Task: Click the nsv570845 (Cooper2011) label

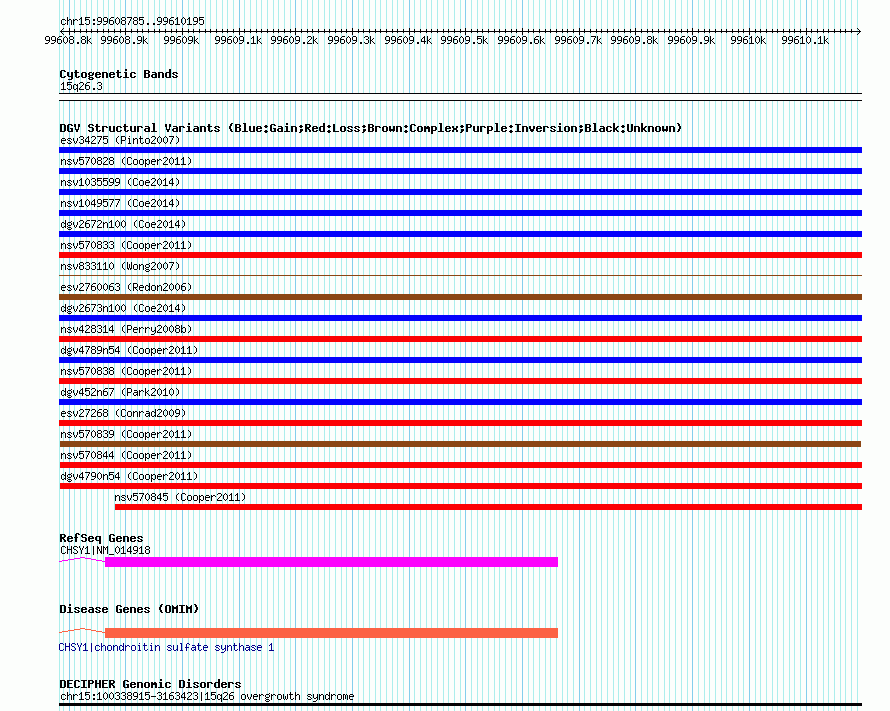Action: click(x=180, y=497)
